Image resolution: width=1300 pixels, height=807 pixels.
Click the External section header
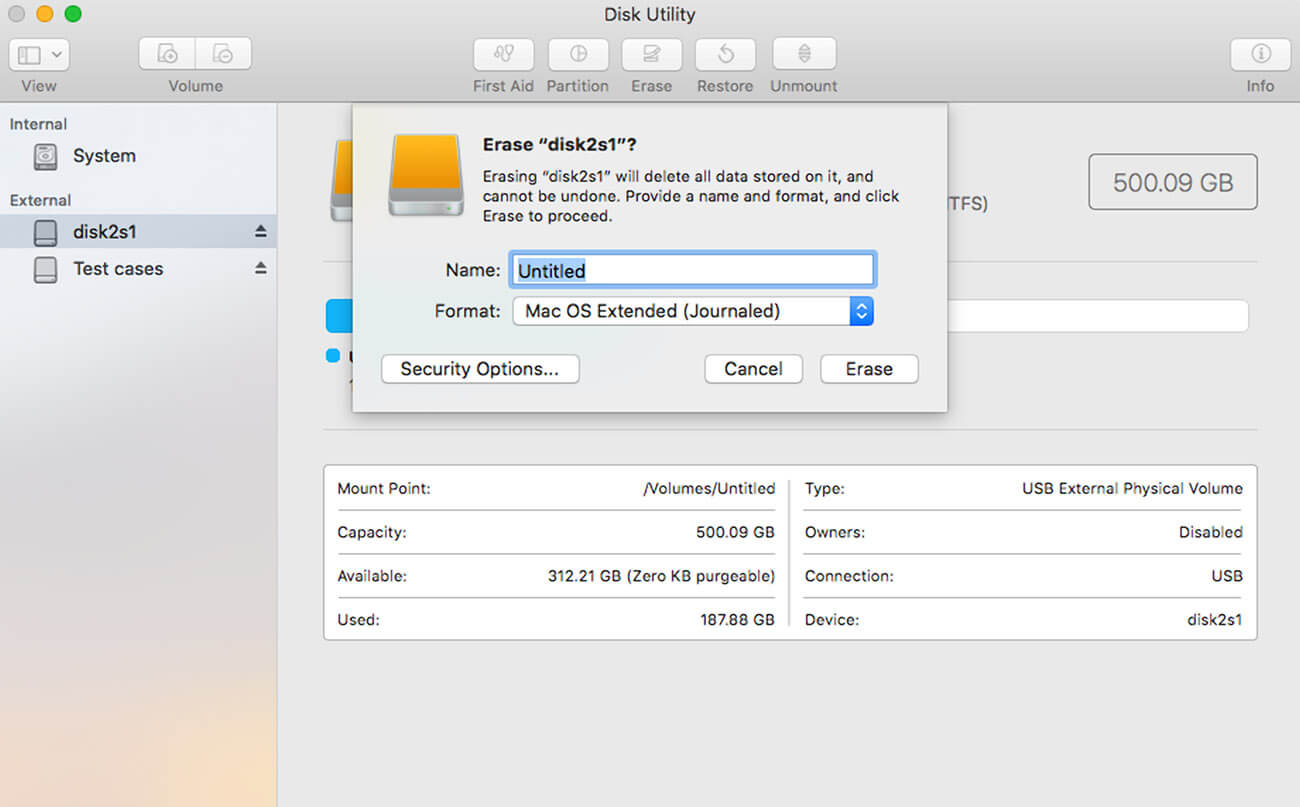point(40,200)
